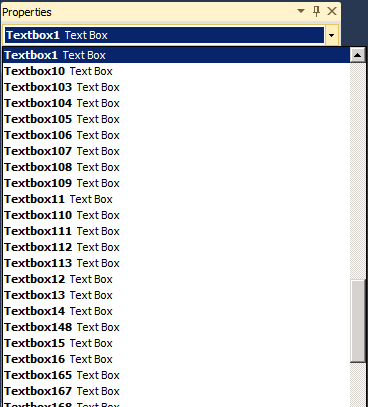Viewport: 368px width, 407px height.
Task: Select Textbox109 Text Box entry
Action: click(176, 183)
